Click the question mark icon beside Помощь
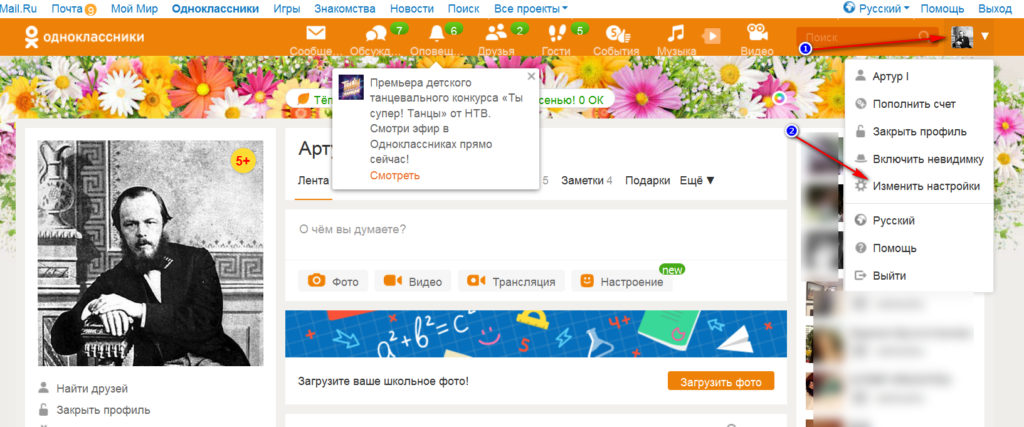Viewport: 1024px width, 427px height. [x=861, y=248]
